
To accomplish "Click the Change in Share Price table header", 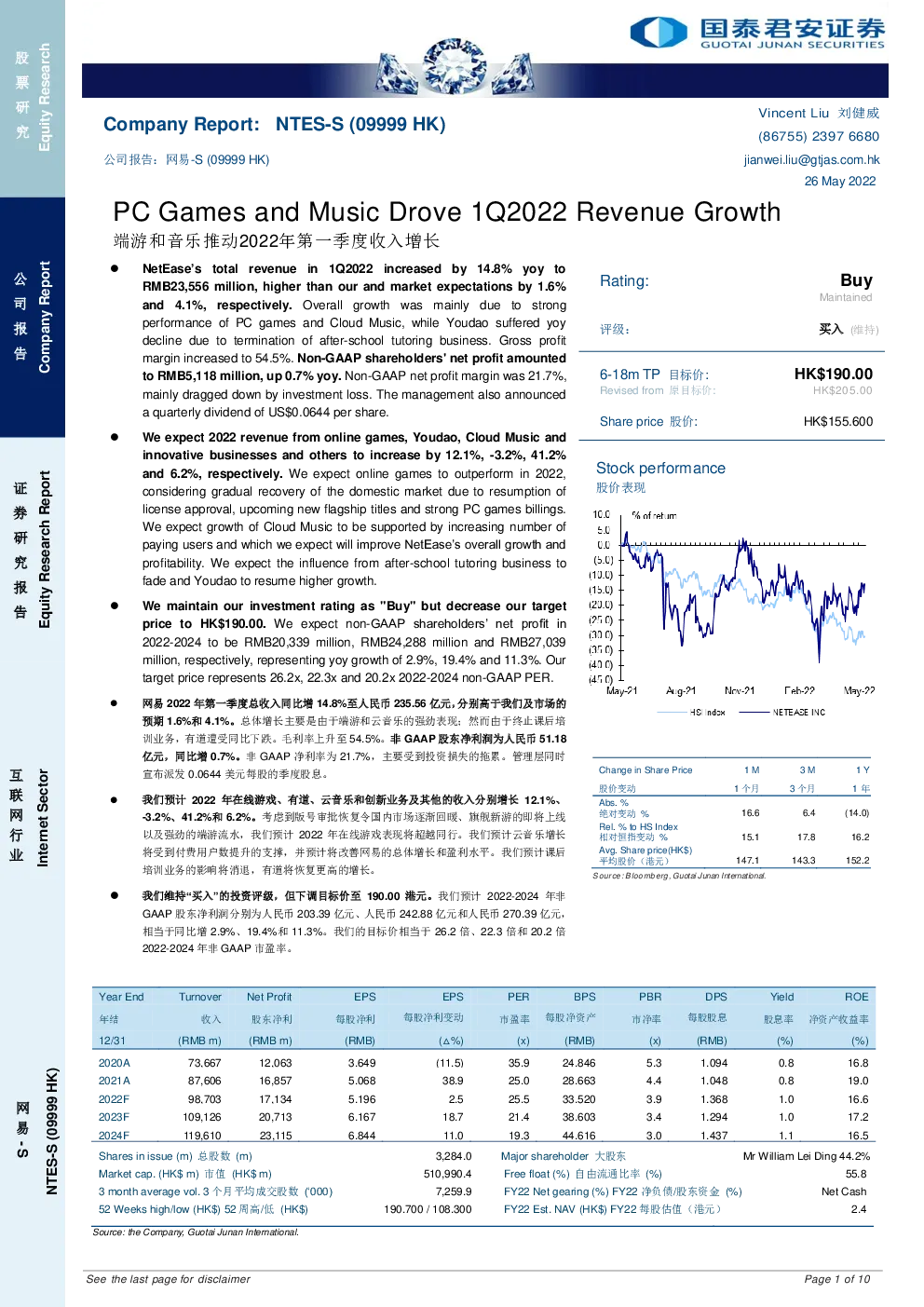I will tap(645, 770).
